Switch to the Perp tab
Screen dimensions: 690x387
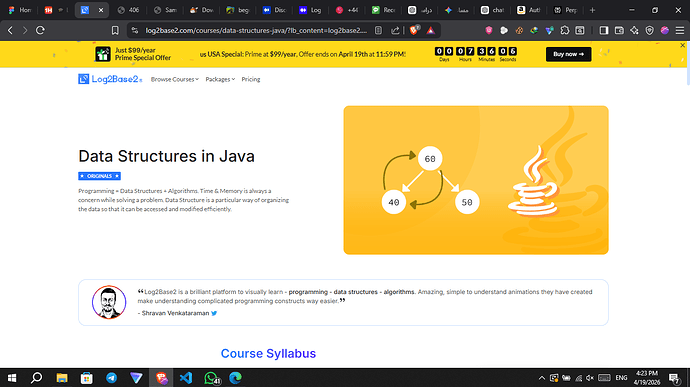(x=565, y=10)
